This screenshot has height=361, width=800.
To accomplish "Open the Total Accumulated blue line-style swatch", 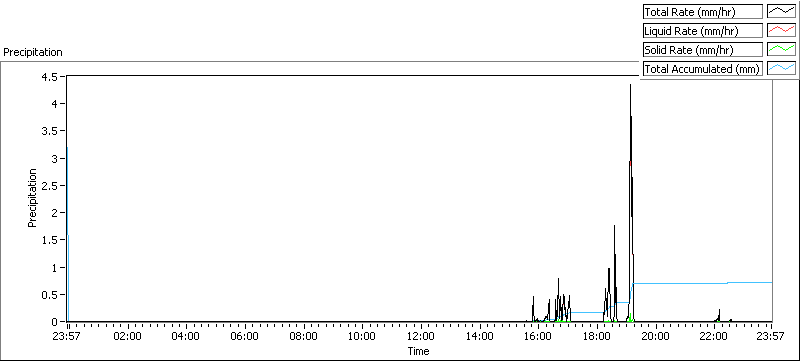I will pyautogui.click(x=781, y=68).
